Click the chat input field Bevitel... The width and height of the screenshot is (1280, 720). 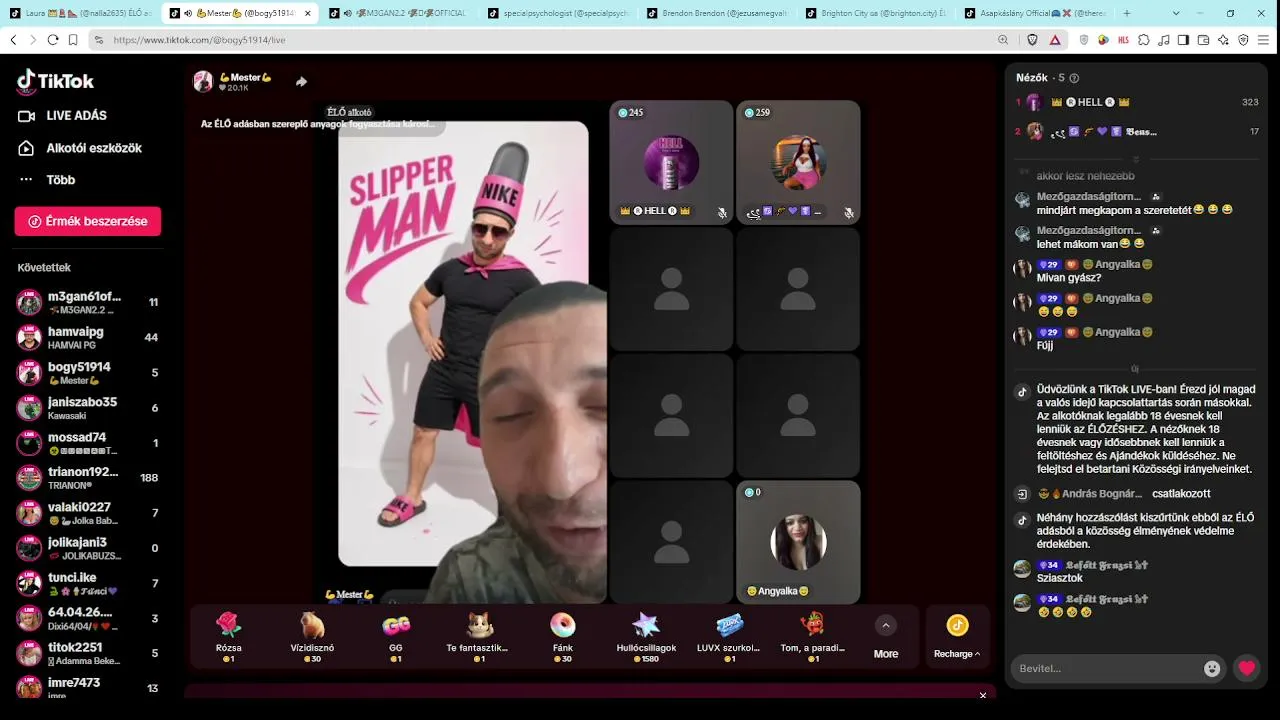pyautogui.click(x=1106, y=669)
